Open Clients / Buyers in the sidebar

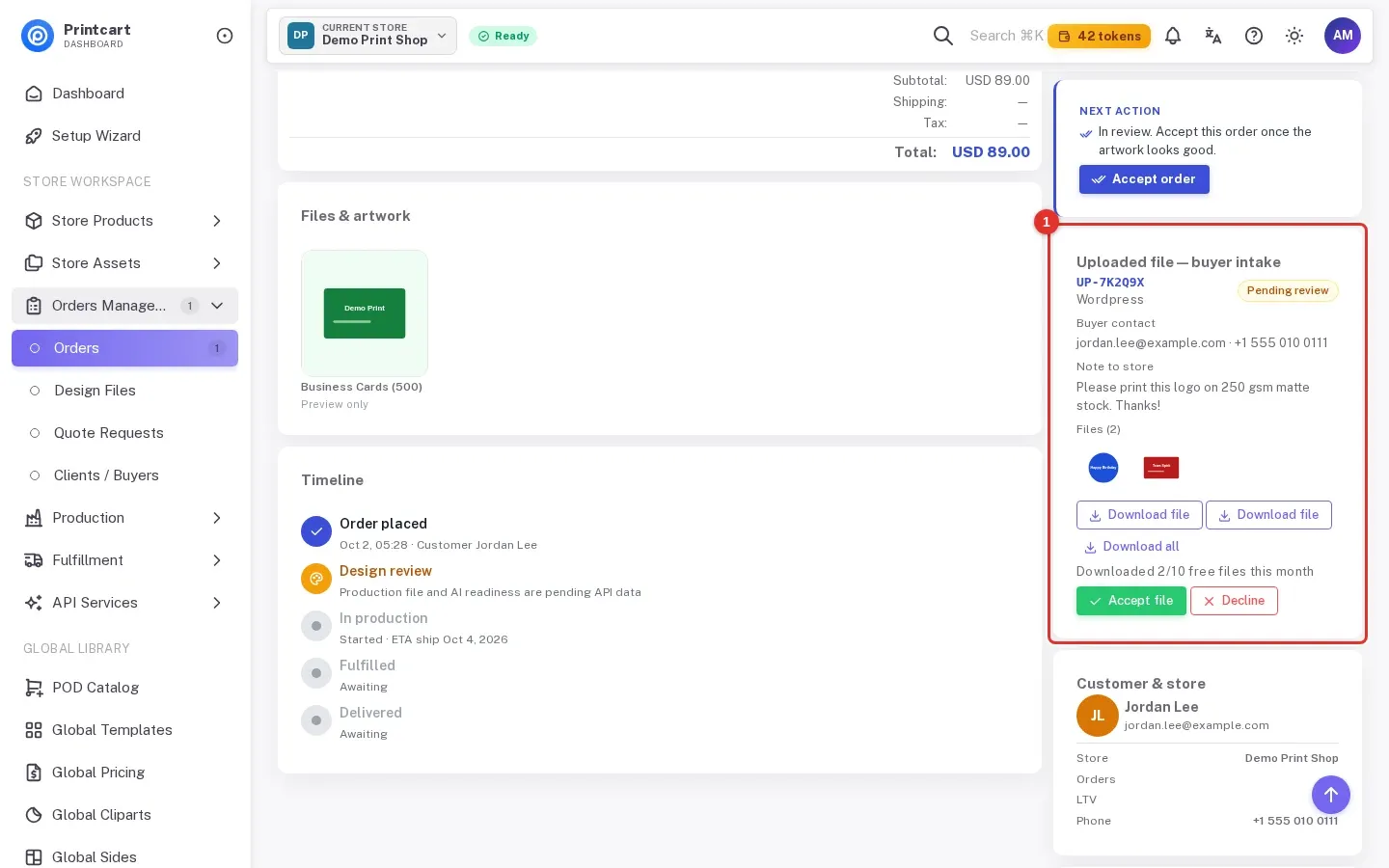pyautogui.click(x=124, y=475)
